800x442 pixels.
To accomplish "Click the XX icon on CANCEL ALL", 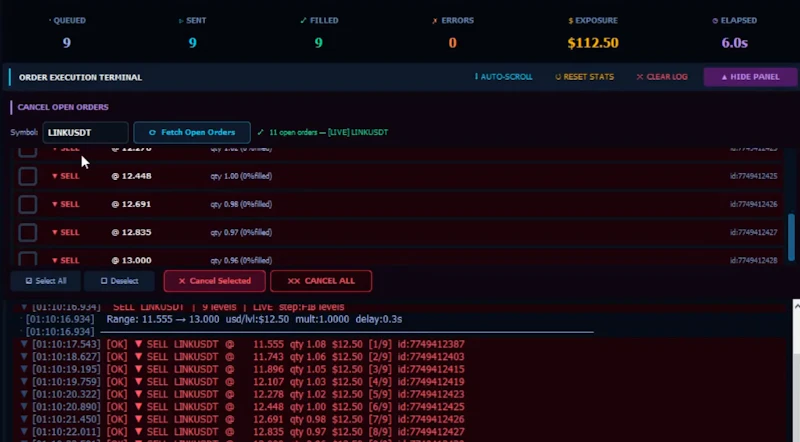I will pos(293,281).
